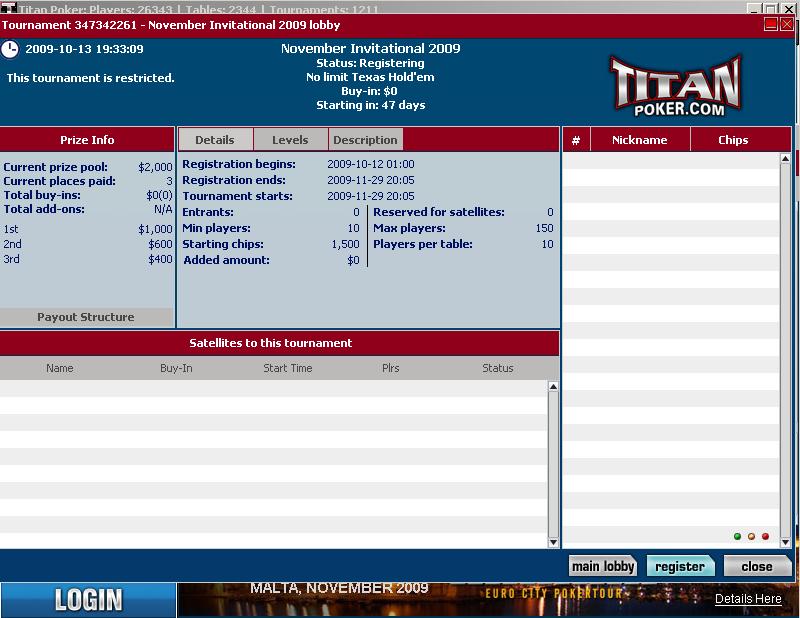Click the satellites list scroll down arrow
The height and width of the screenshot is (618, 800).
[x=553, y=542]
